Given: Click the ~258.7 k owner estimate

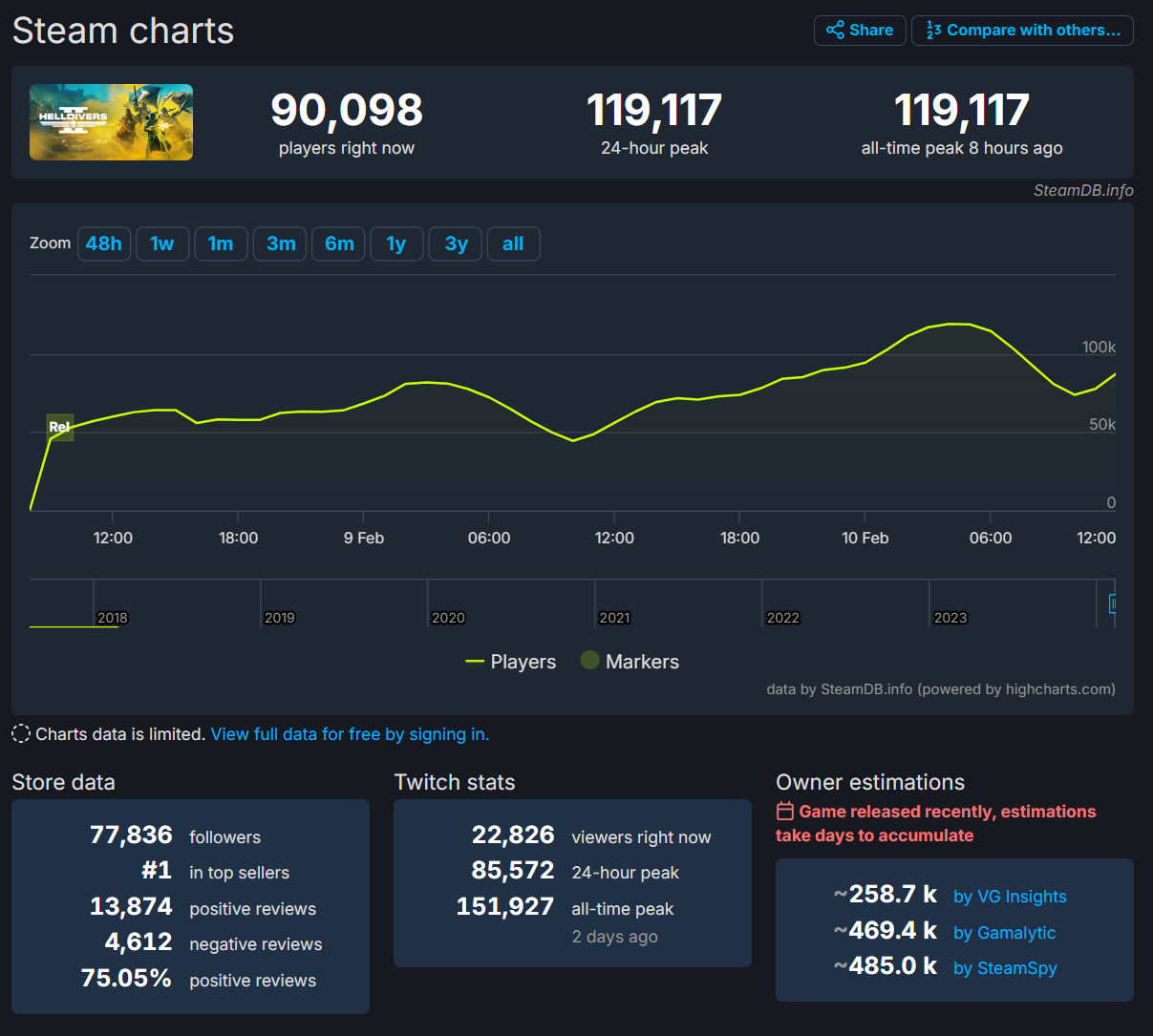Looking at the screenshot, I should point(886,895).
